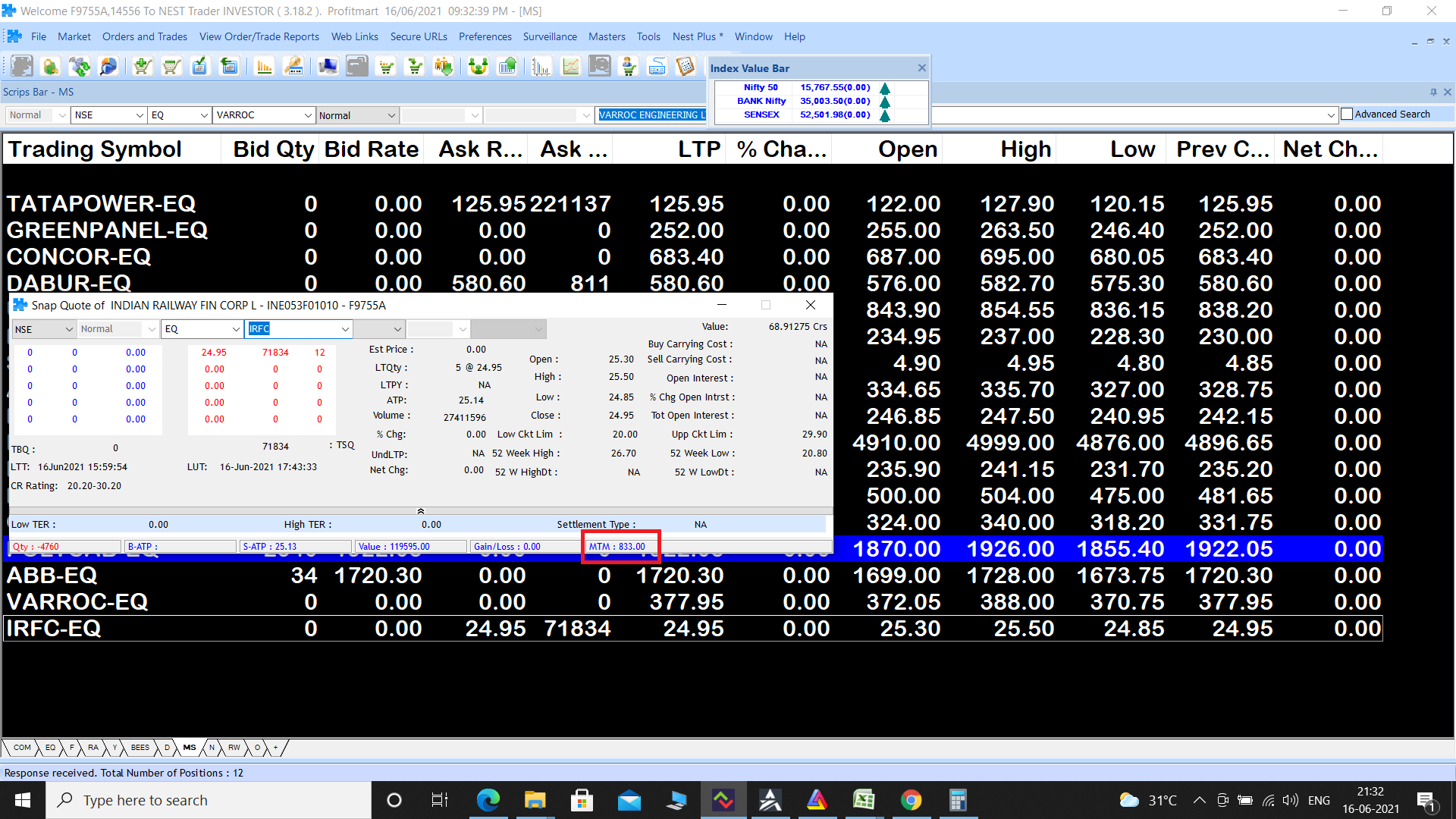
Task: Click the multicolor bar graph toolbar icon
Action: 541,67
